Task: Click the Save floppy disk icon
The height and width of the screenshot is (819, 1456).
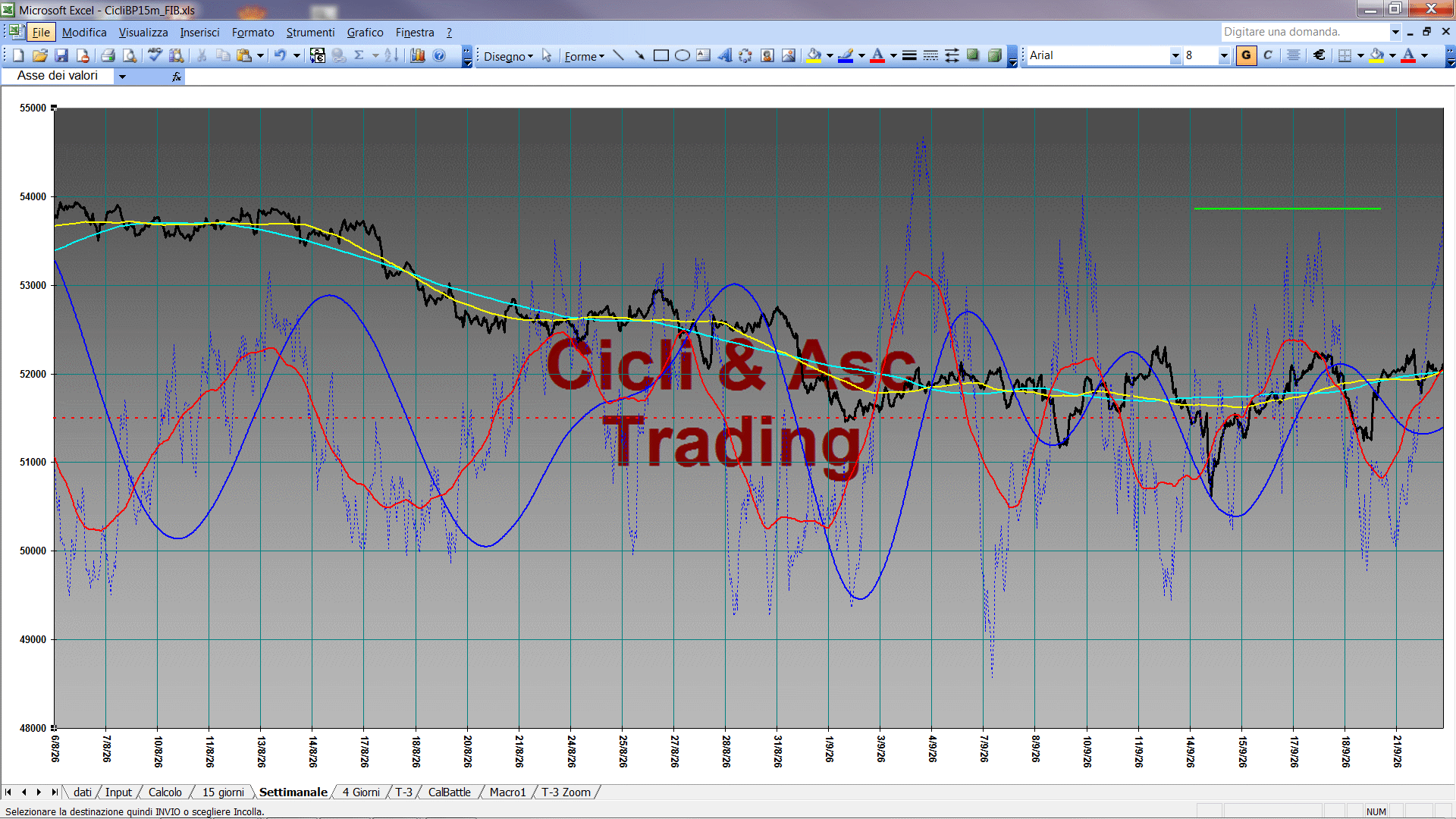Action: point(61,55)
